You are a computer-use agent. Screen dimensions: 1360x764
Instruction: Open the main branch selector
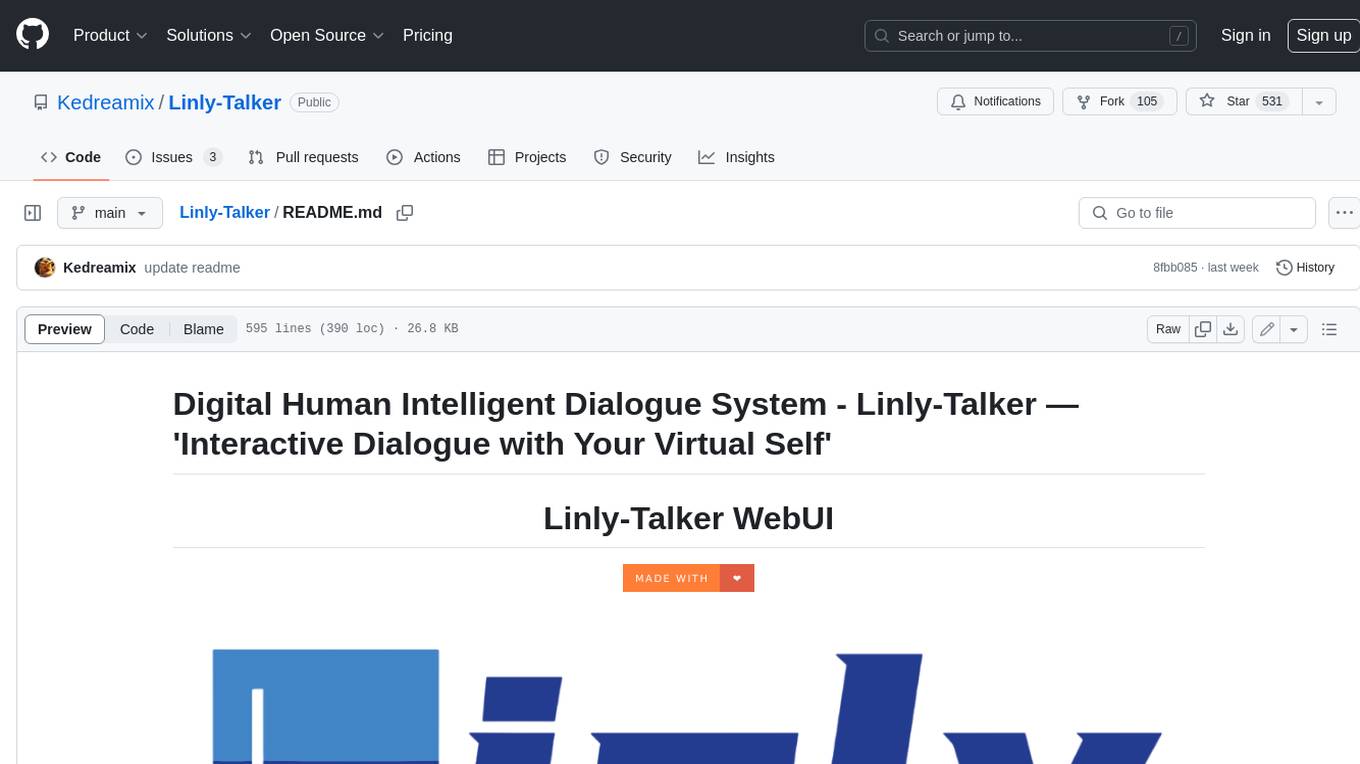(x=110, y=213)
